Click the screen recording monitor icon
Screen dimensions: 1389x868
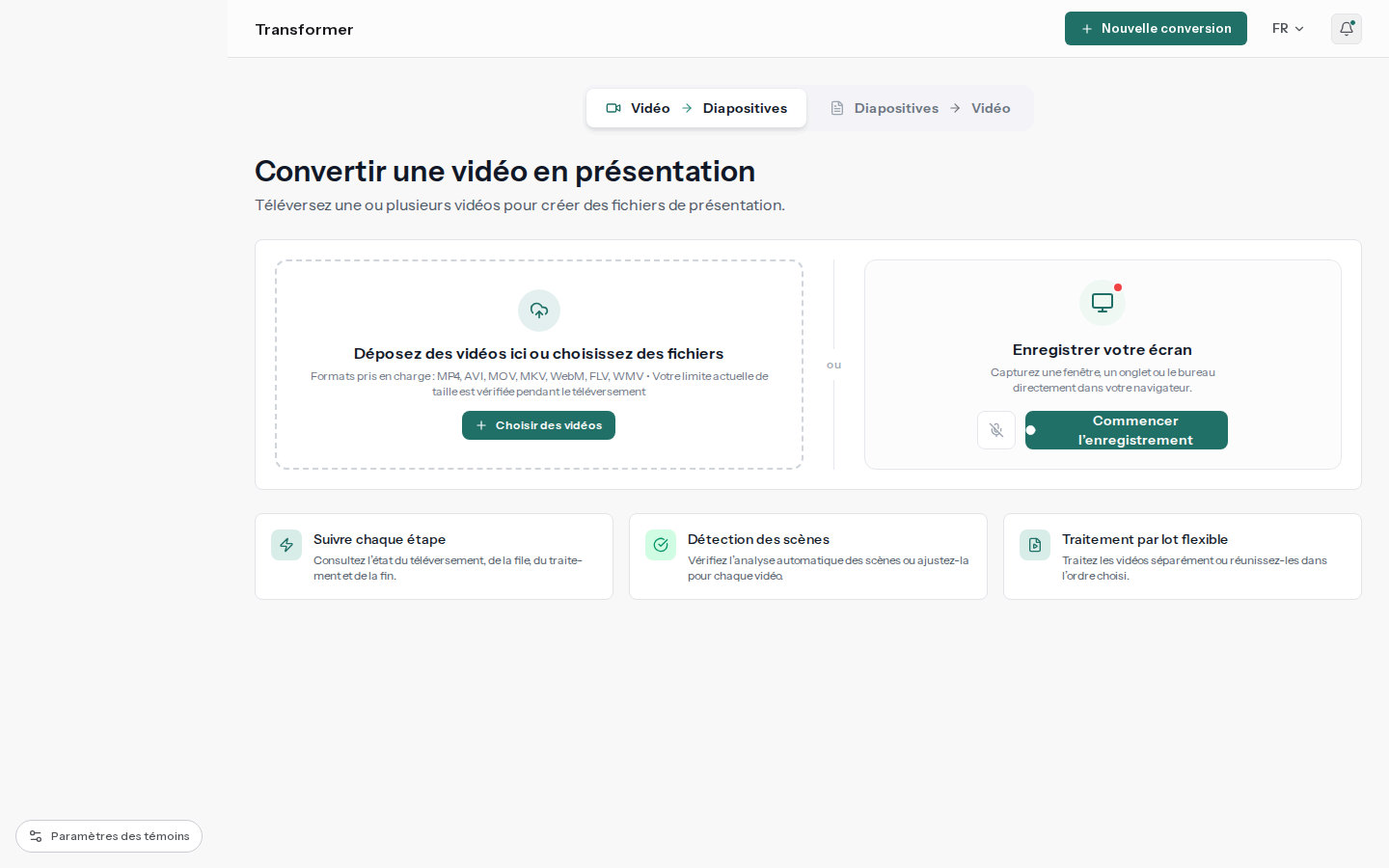(x=1103, y=303)
